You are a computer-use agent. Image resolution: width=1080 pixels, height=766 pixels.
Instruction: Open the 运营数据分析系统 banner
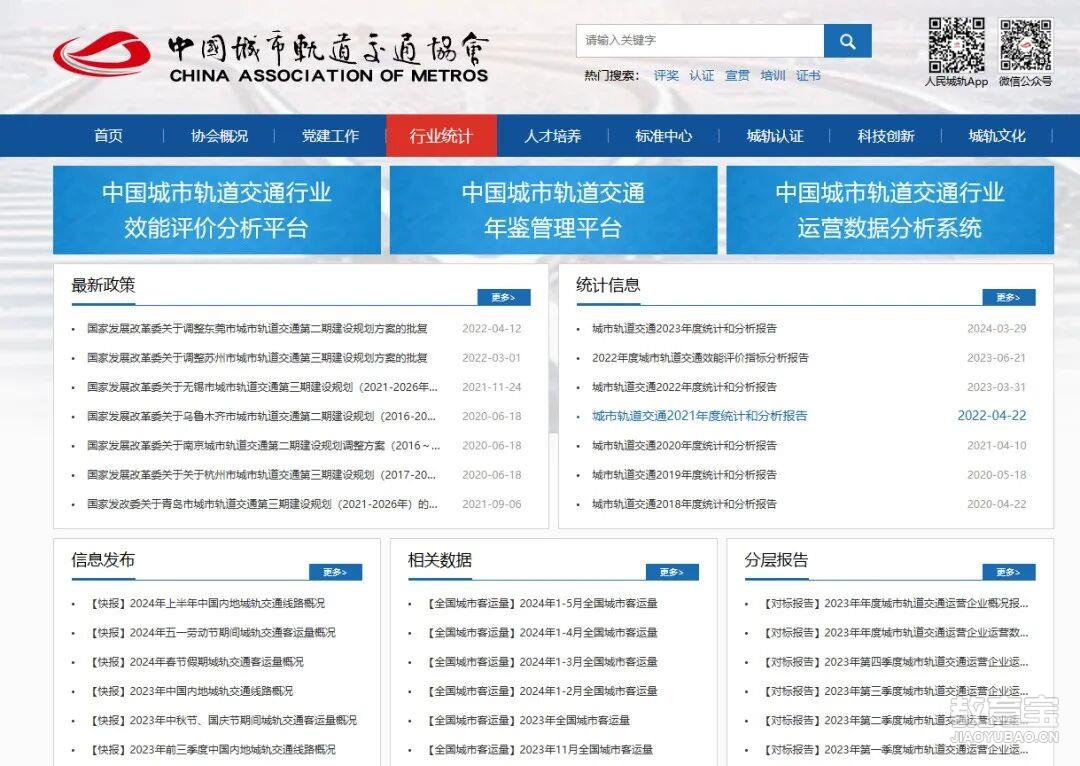891,210
